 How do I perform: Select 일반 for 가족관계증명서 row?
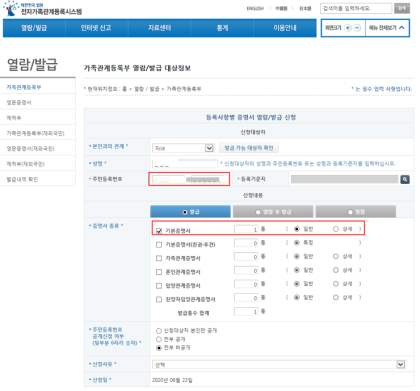click(297, 256)
